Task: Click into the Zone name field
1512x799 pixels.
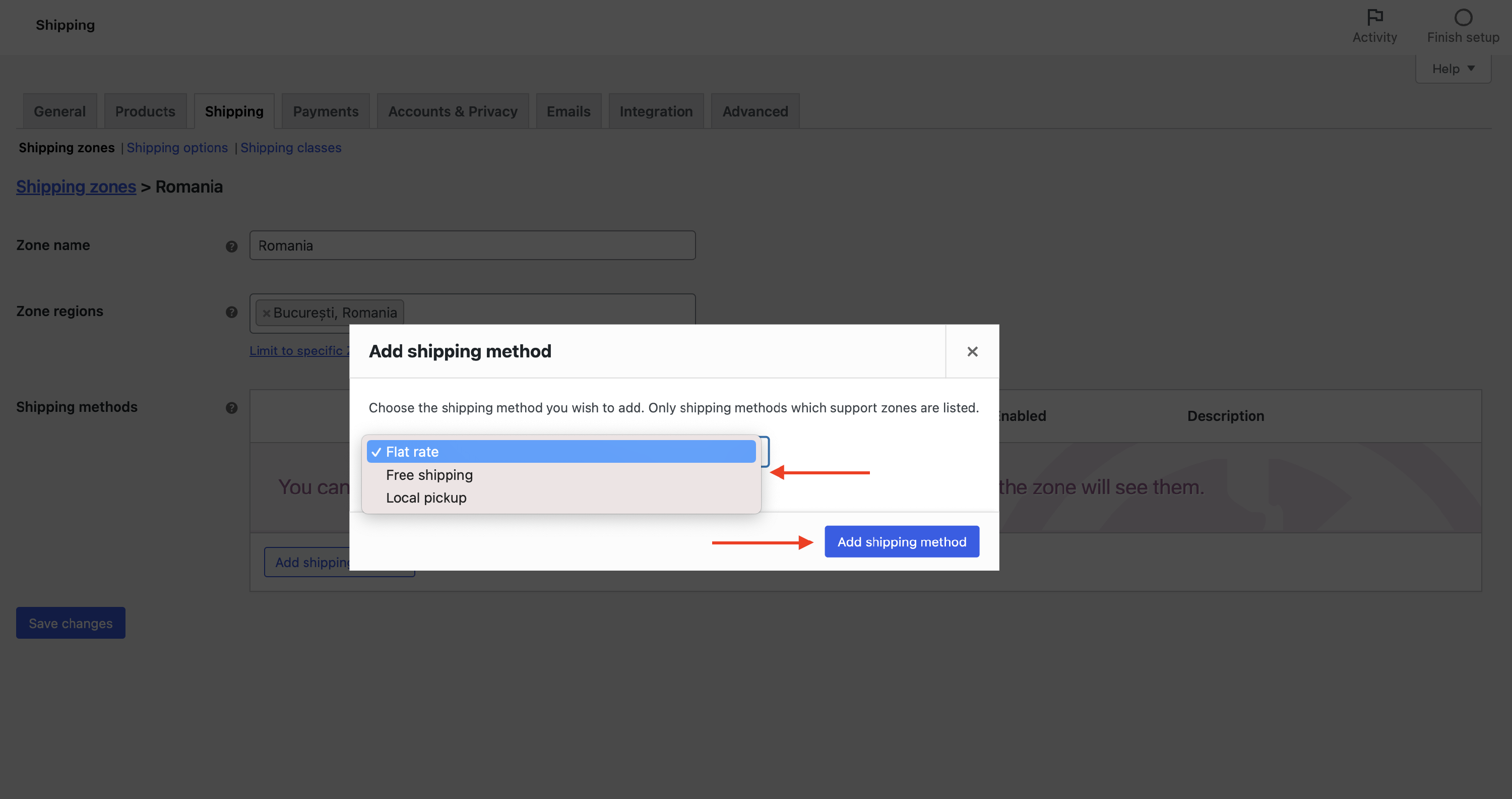Action: click(472, 245)
